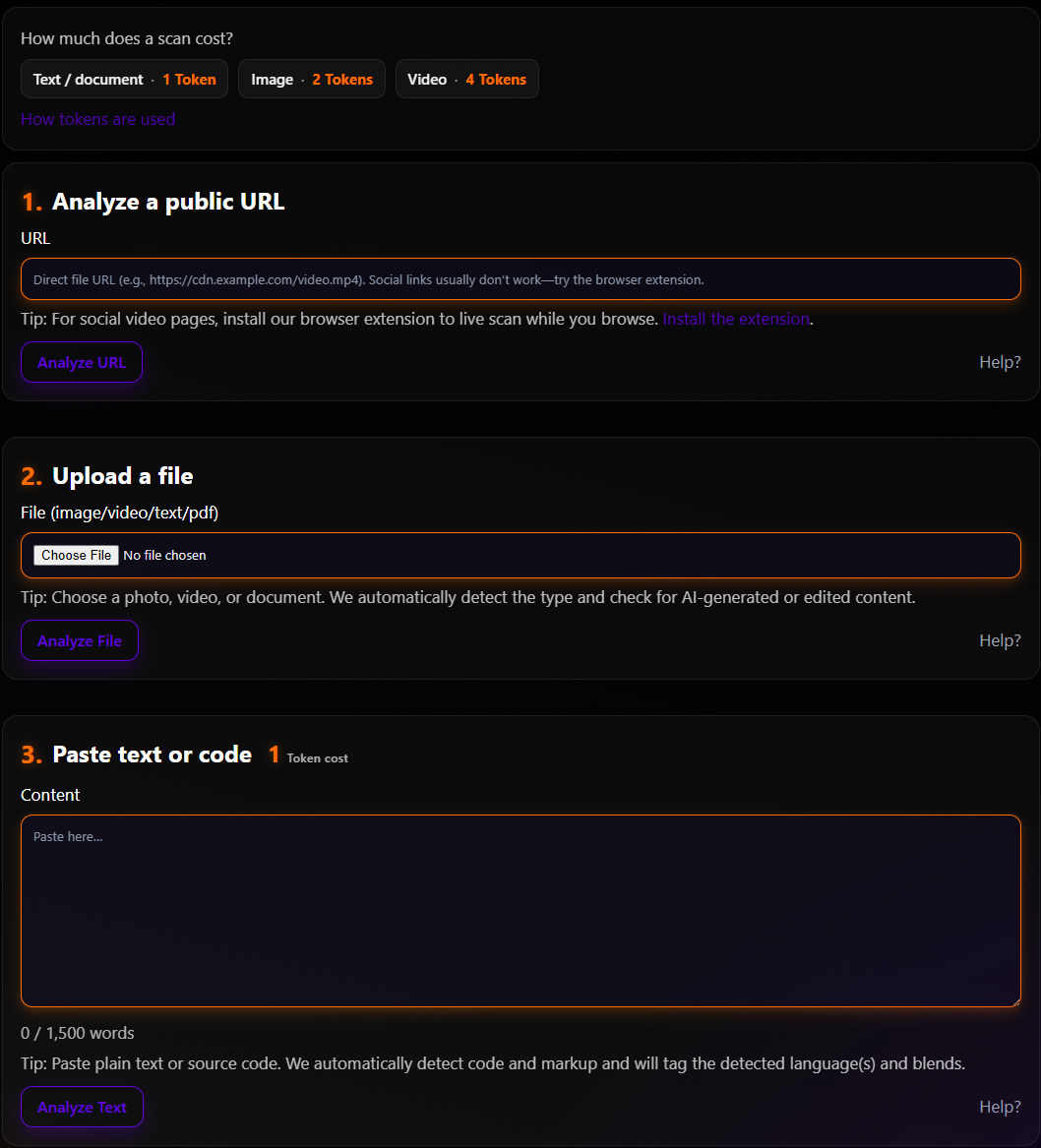Click the Paste here content textarea
Screen dimensions: 1041x1148
click(520, 910)
